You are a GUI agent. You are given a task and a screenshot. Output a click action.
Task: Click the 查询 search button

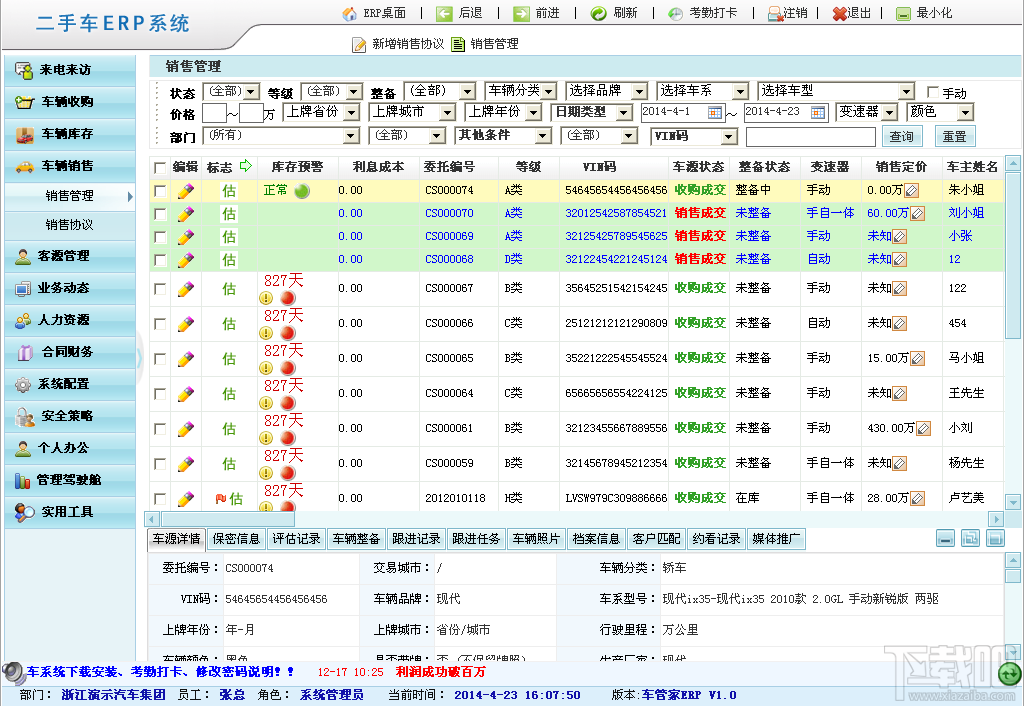click(901, 136)
